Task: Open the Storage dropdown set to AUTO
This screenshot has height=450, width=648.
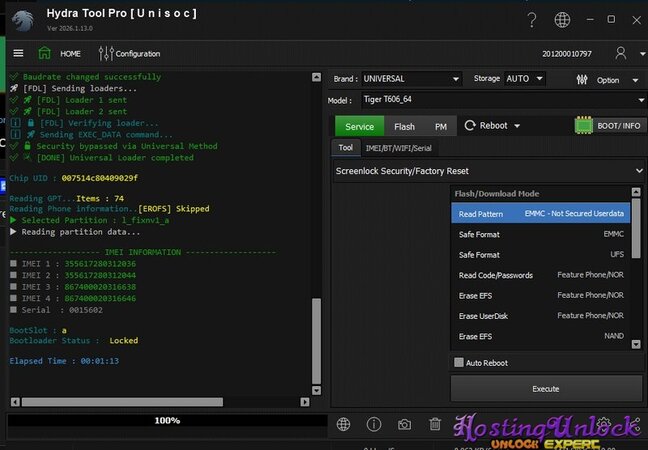Action: click(525, 78)
